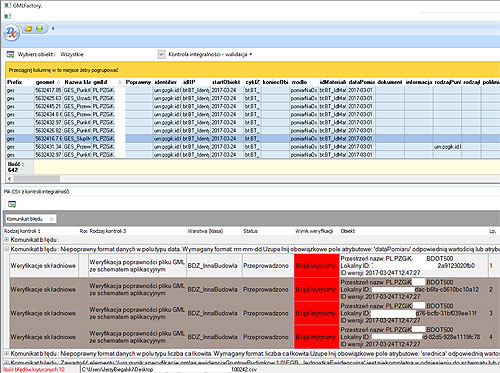The width and height of the screenshot is (500, 373).
Task: Open the Kontrola integralności - walidacja menu
Action: (x=210, y=54)
